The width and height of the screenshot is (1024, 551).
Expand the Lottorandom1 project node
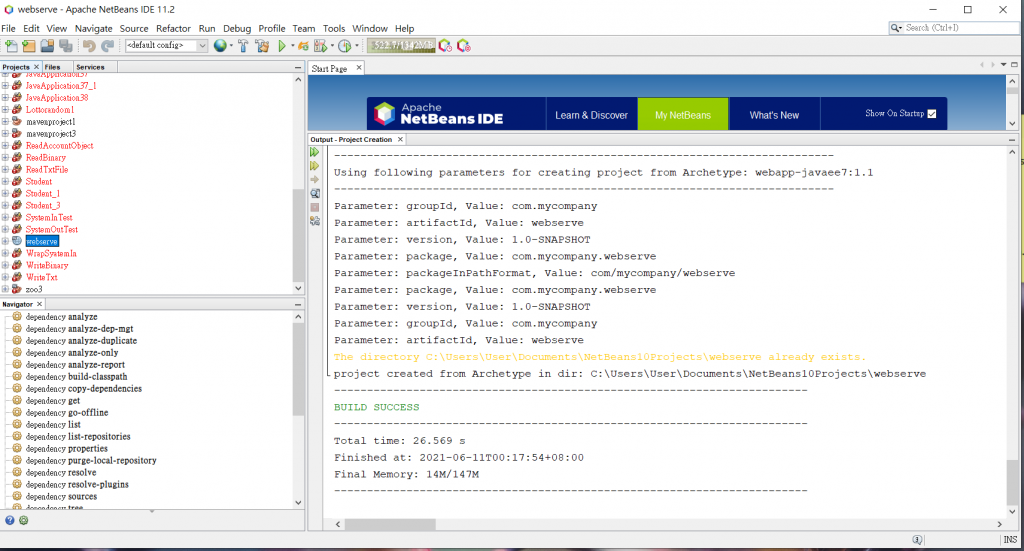[5, 110]
